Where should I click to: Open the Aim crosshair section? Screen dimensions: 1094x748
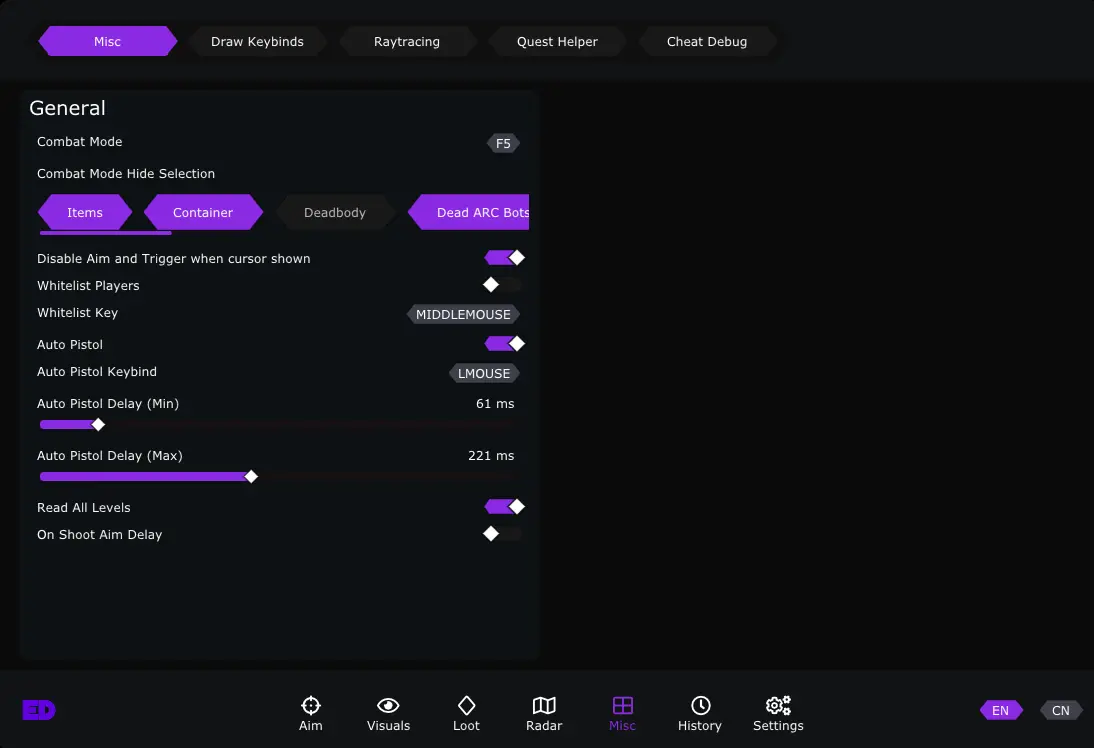[x=310, y=713]
